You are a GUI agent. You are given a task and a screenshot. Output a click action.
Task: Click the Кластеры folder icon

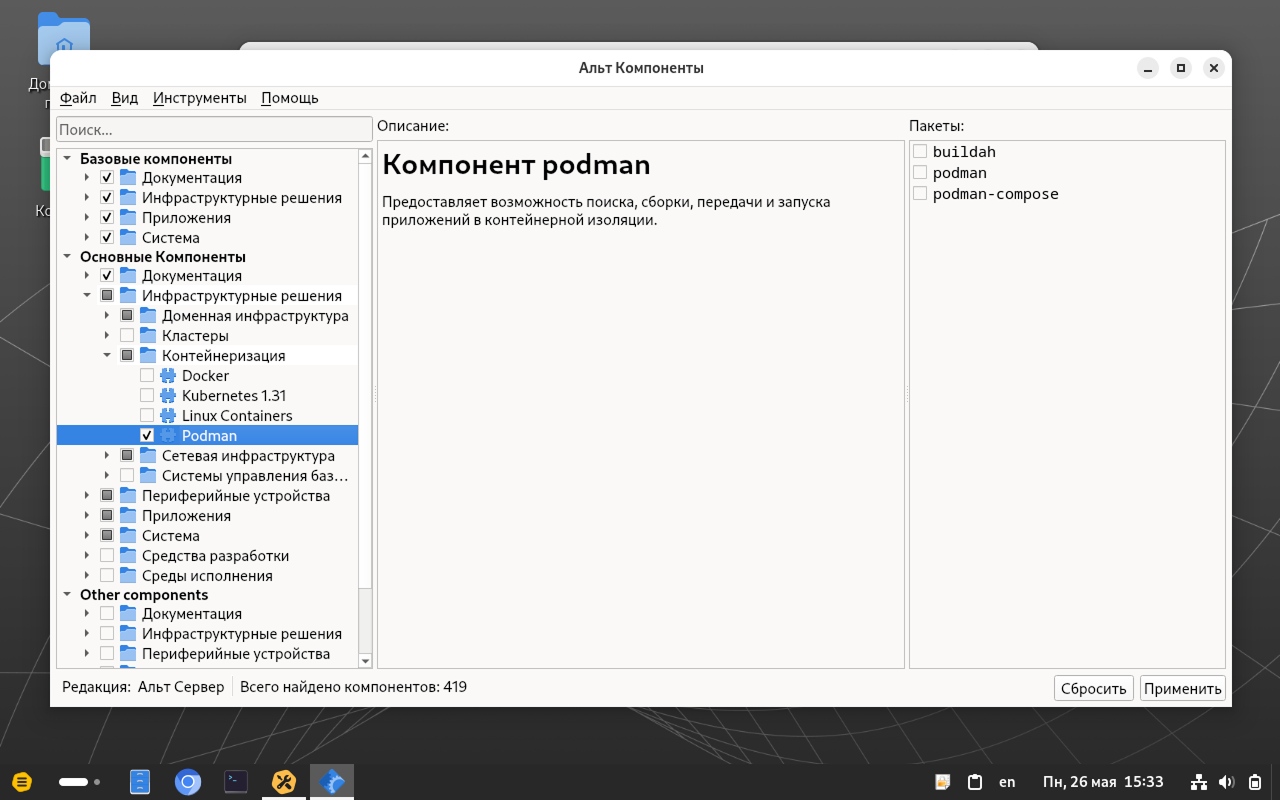[x=148, y=335]
